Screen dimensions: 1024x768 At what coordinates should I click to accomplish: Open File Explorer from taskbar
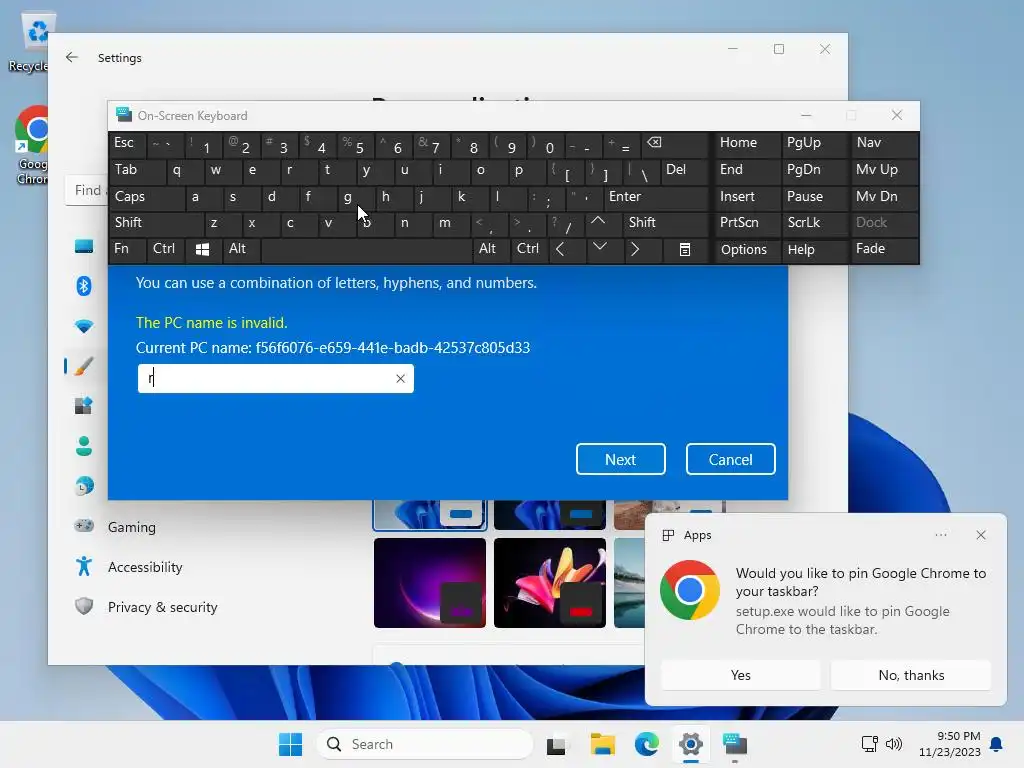pos(602,744)
